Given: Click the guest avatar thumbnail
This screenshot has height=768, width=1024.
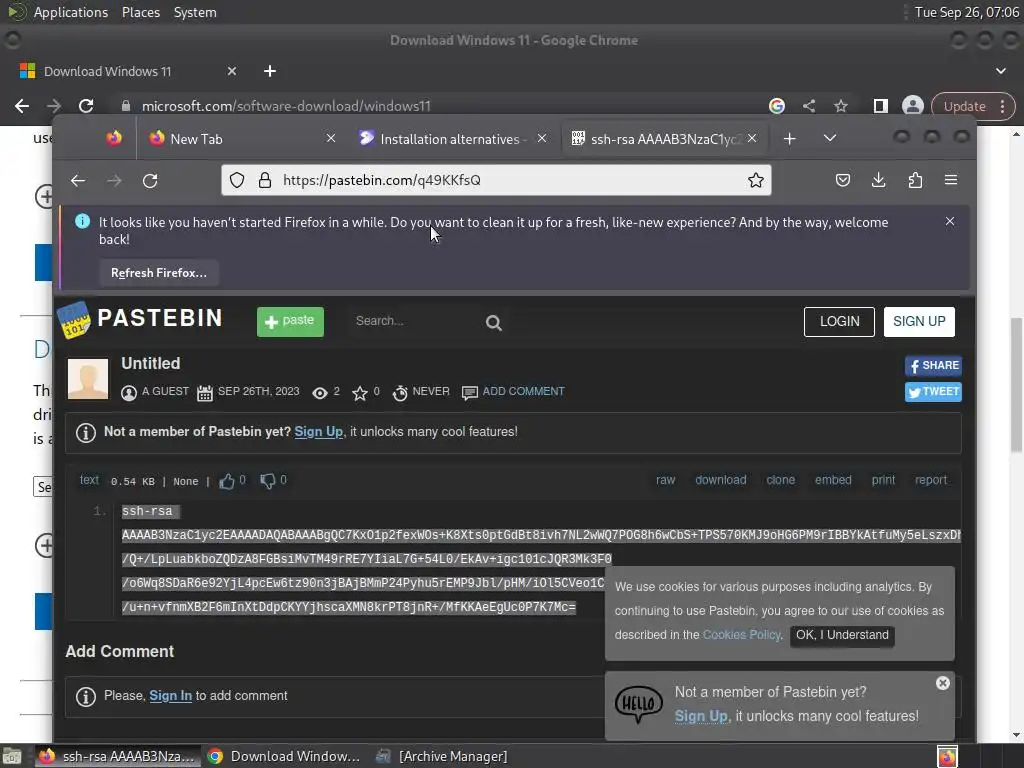Looking at the screenshot, I should pos(88,379).
